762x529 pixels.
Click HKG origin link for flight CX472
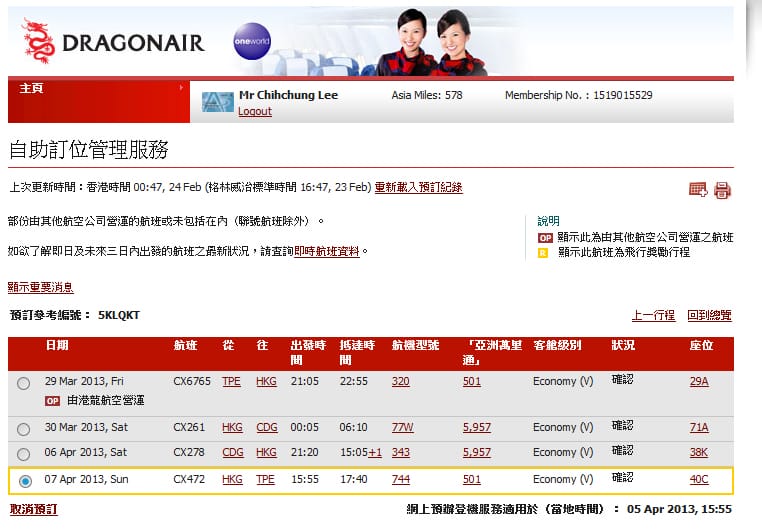tap(232, 479)
